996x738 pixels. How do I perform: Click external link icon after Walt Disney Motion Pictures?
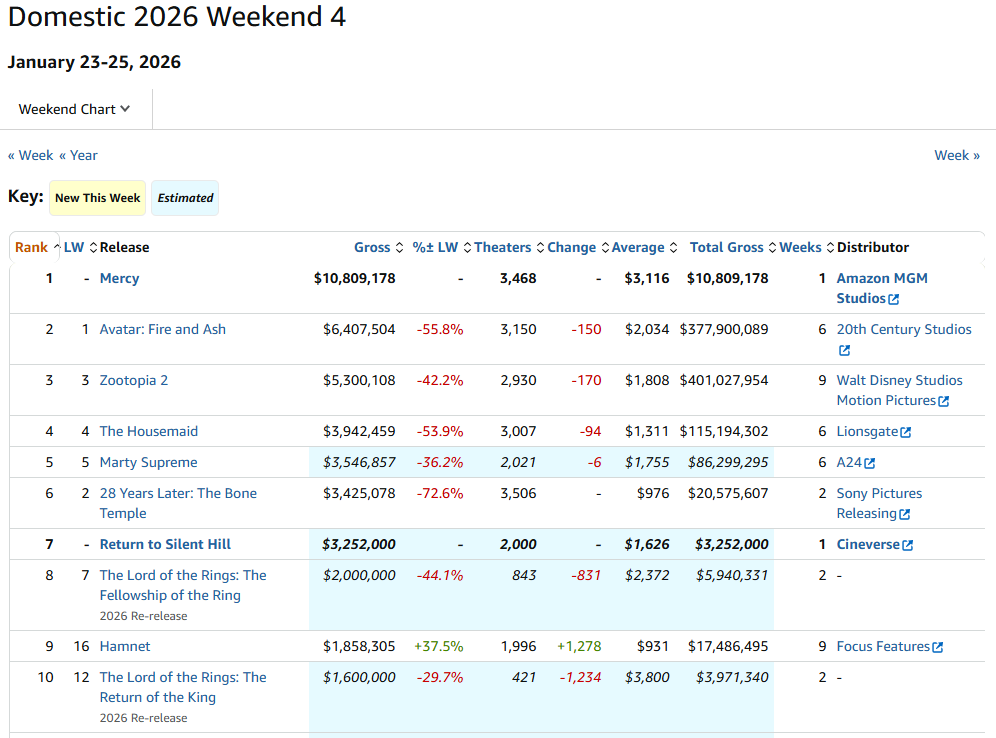pyautogui.click(x=943, y=401)
